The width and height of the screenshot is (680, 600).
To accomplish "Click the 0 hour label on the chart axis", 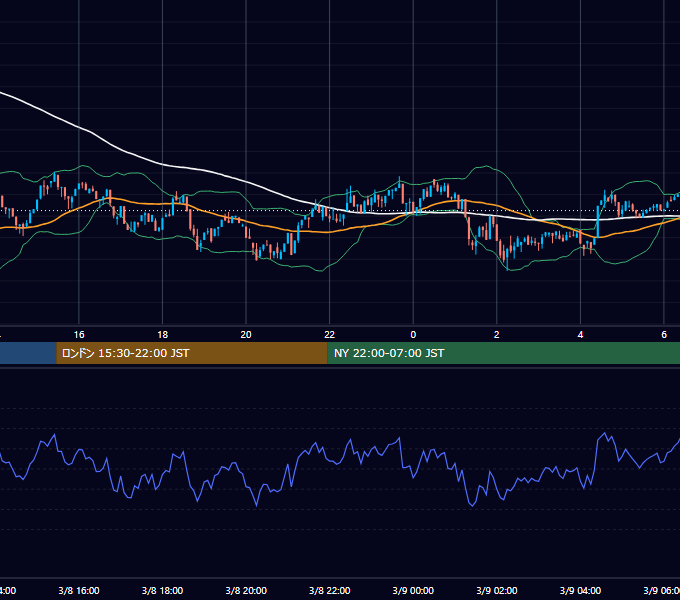I will [x=413, y=335].
